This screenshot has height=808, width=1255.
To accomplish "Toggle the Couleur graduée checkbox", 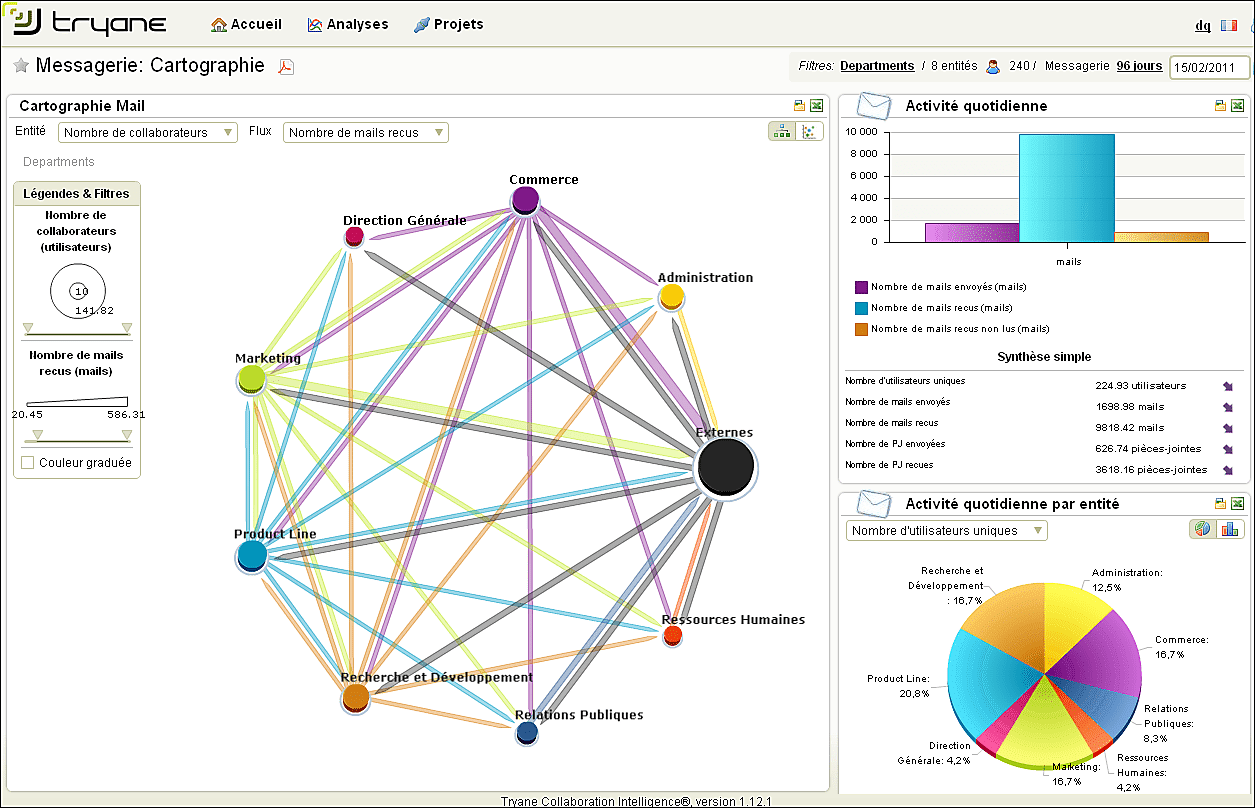I will coord(28,463).
